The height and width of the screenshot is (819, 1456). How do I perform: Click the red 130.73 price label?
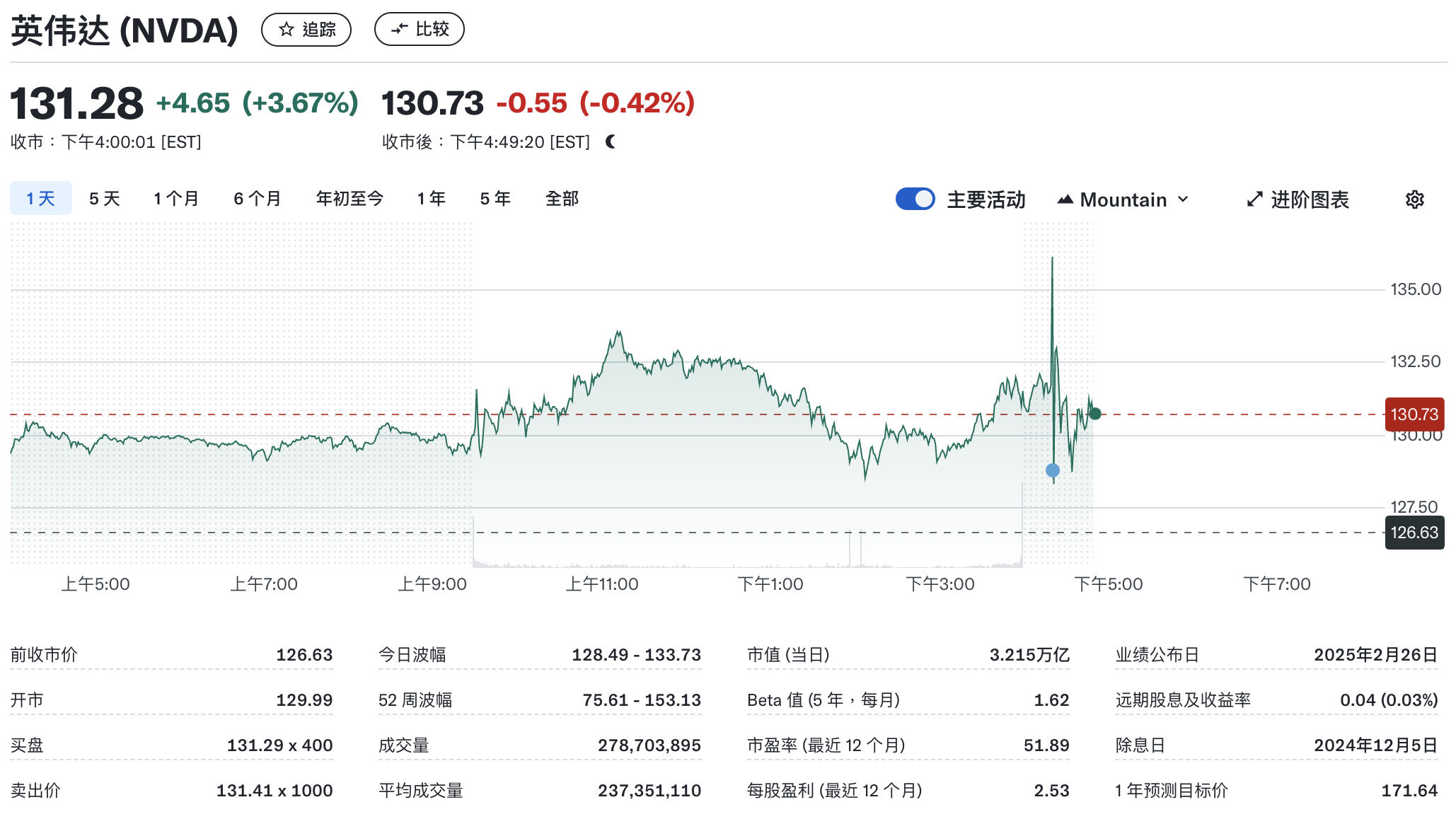point(1414,415)
